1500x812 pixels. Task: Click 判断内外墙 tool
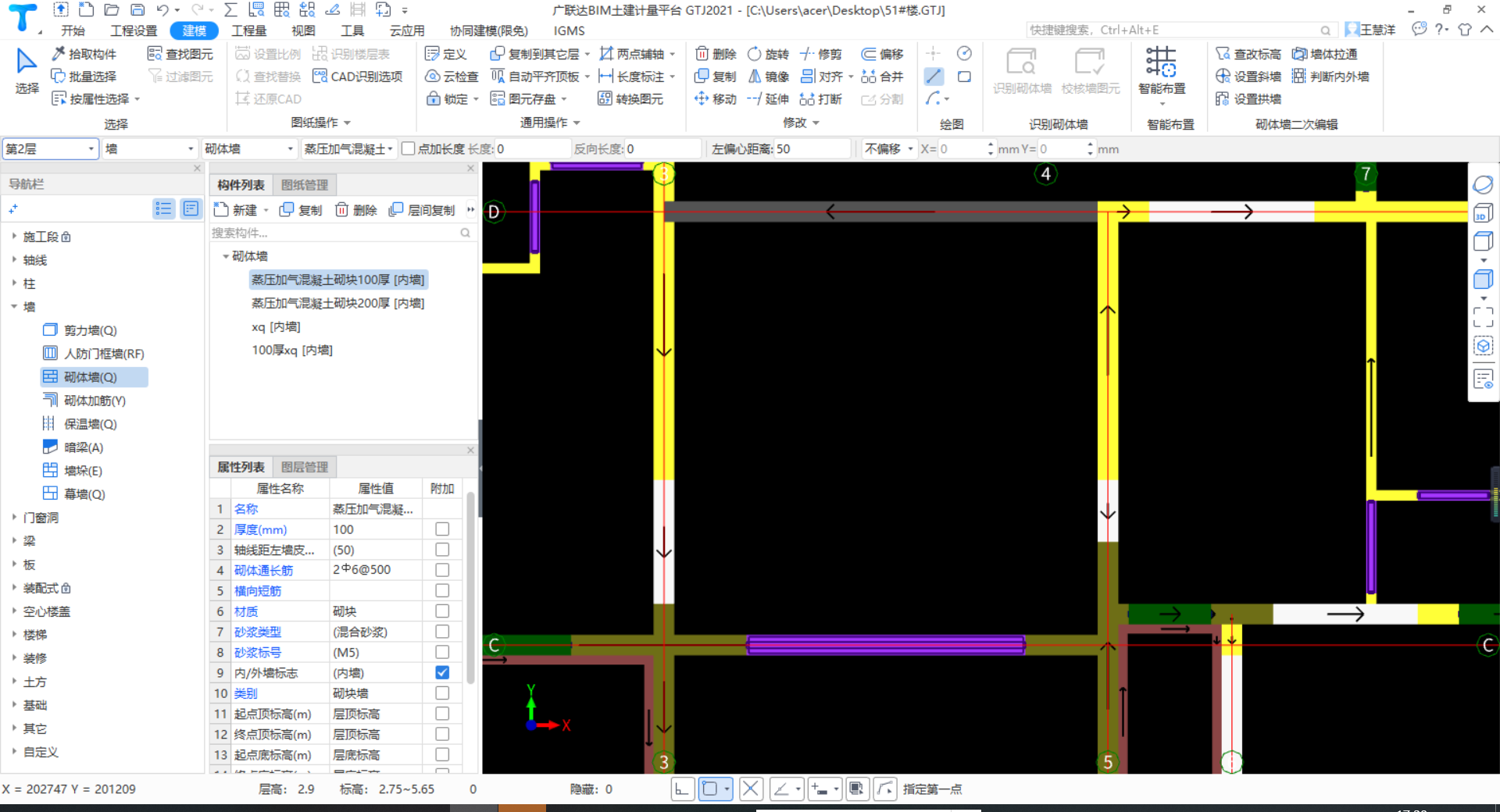click(x=1330, y=77)
